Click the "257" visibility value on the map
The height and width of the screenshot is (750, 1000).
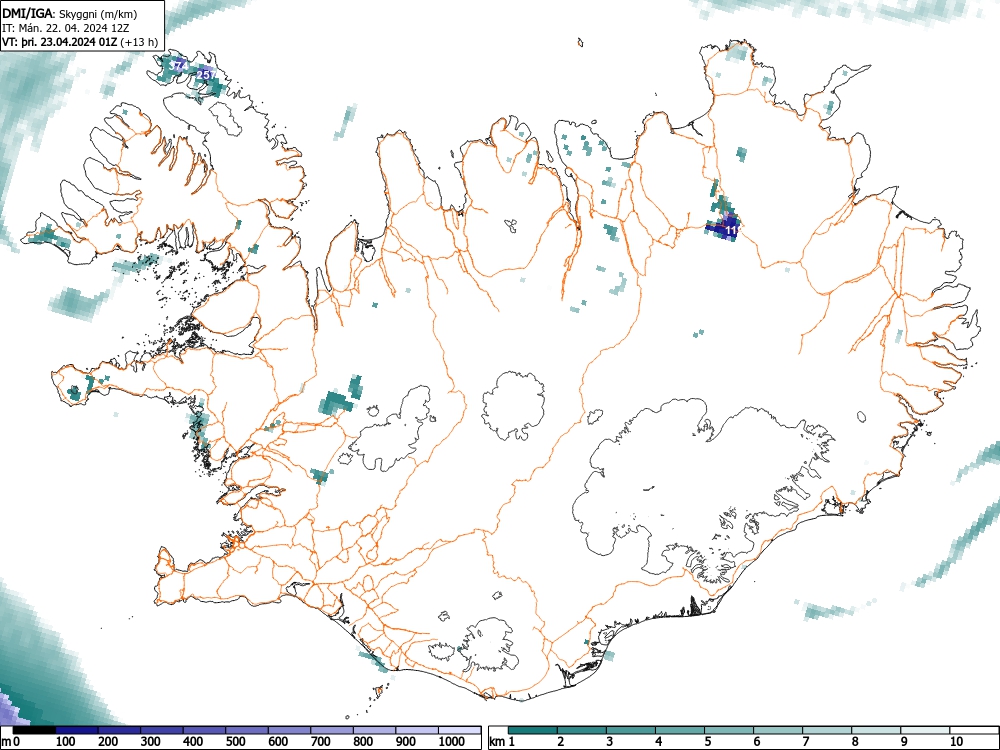(205, 75)
